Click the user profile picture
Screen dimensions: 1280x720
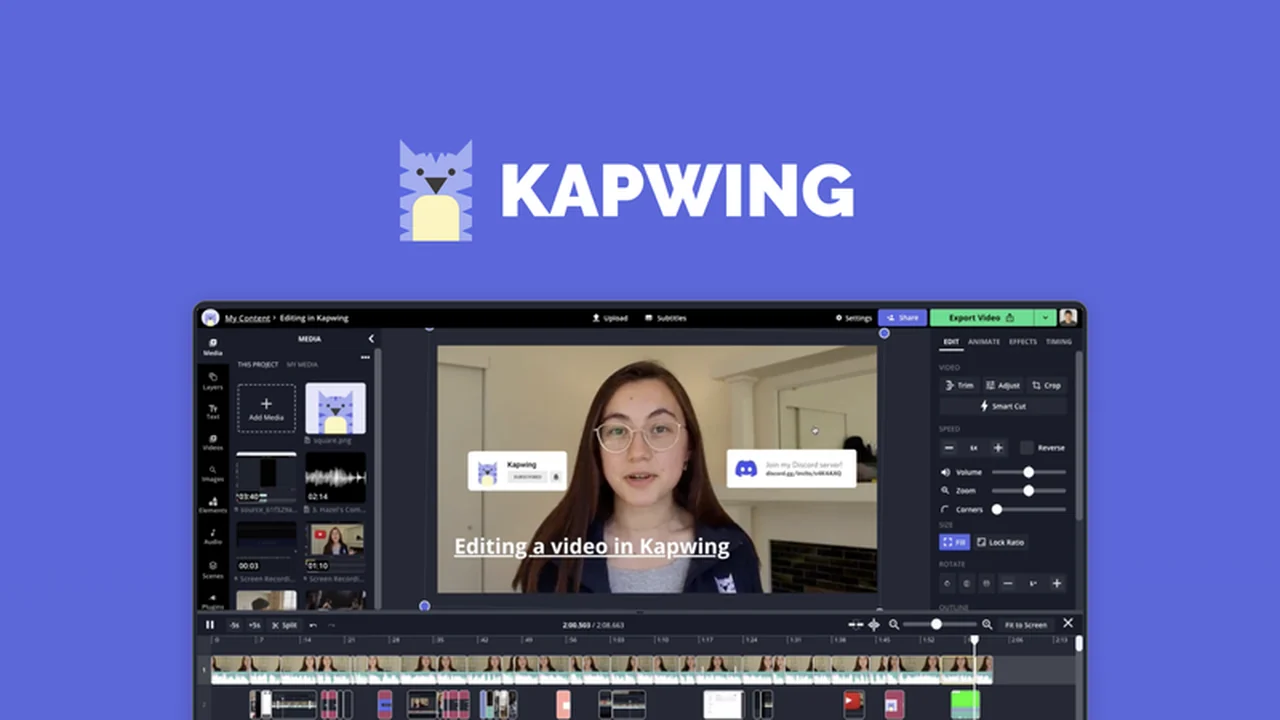1068,318
